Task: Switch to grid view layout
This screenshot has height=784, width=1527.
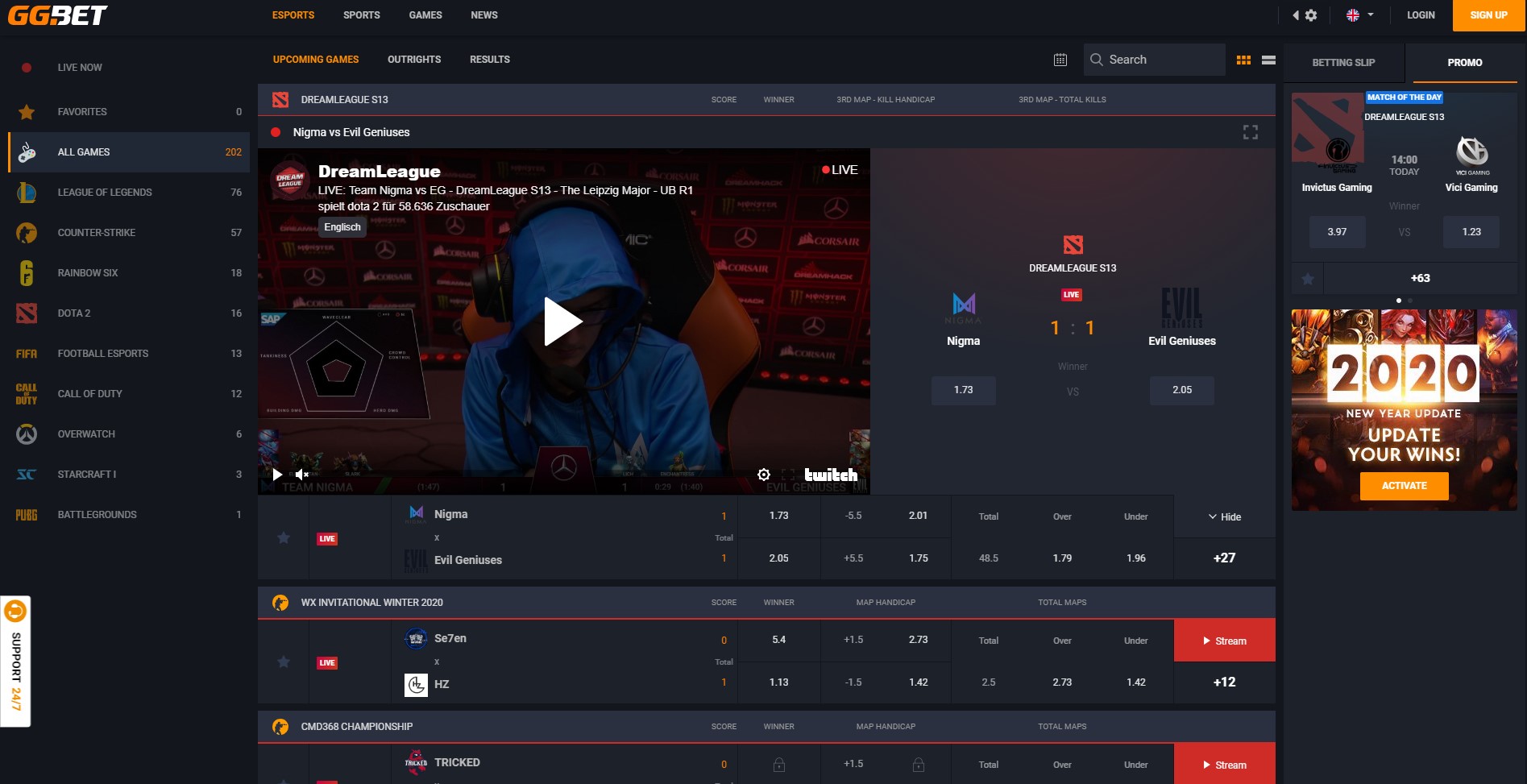Action: pyautogui.click(x=1243, y=60)
